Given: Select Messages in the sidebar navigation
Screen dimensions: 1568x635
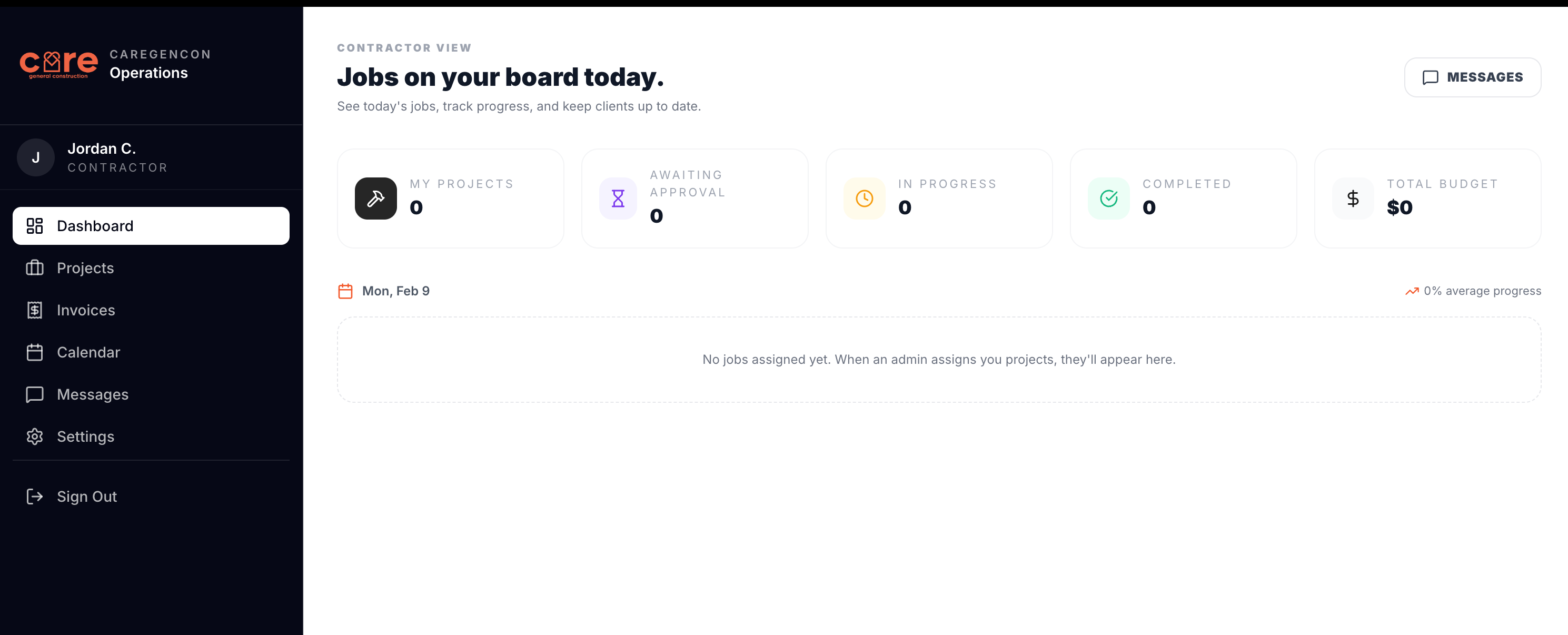Looking at the screenshot, I should tap(151, 394).
